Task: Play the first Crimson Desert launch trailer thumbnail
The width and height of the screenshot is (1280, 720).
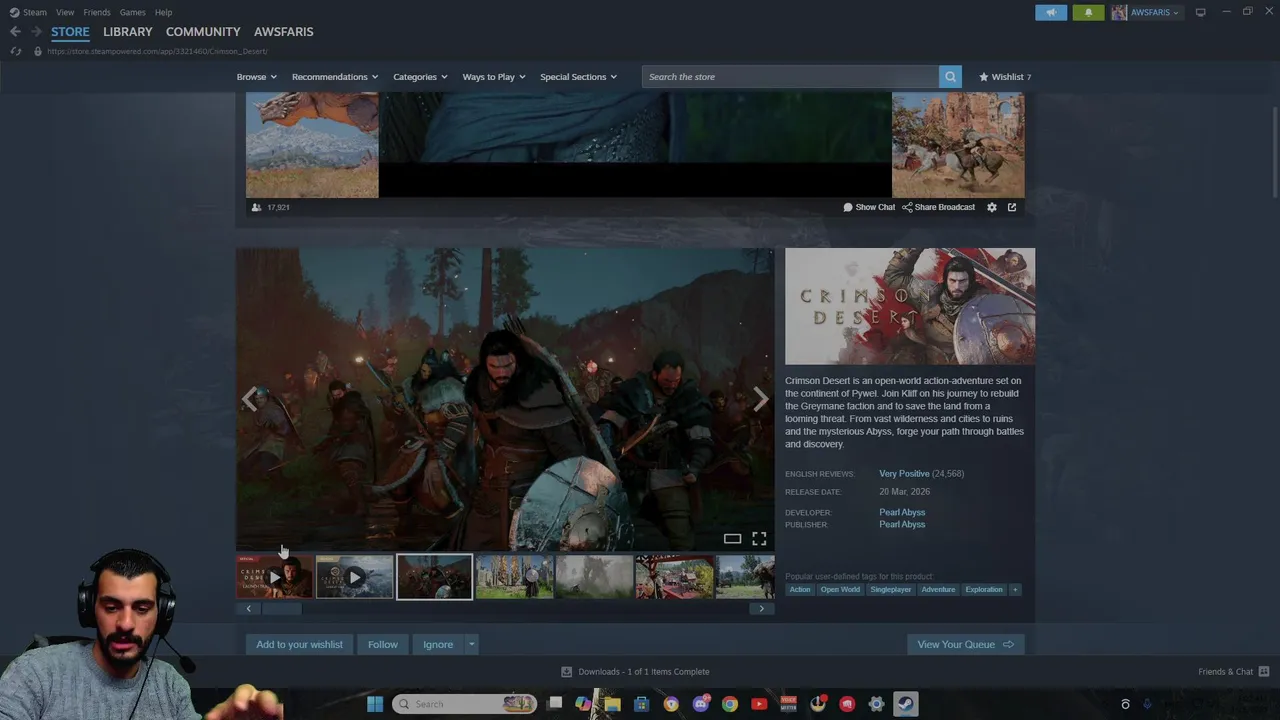Action: (275, 577)
